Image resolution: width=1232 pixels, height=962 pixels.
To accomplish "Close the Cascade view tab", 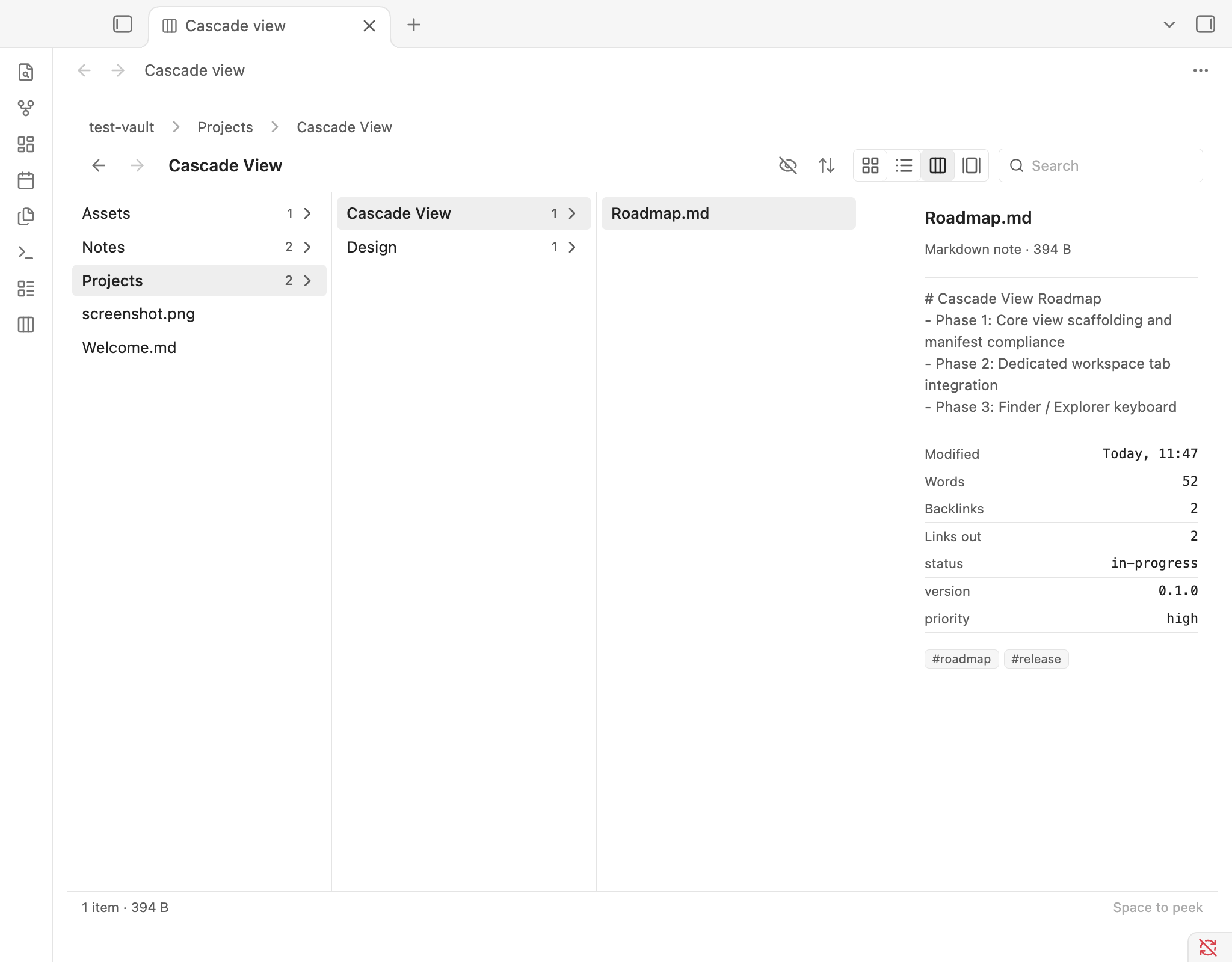I will coord(369,26).
